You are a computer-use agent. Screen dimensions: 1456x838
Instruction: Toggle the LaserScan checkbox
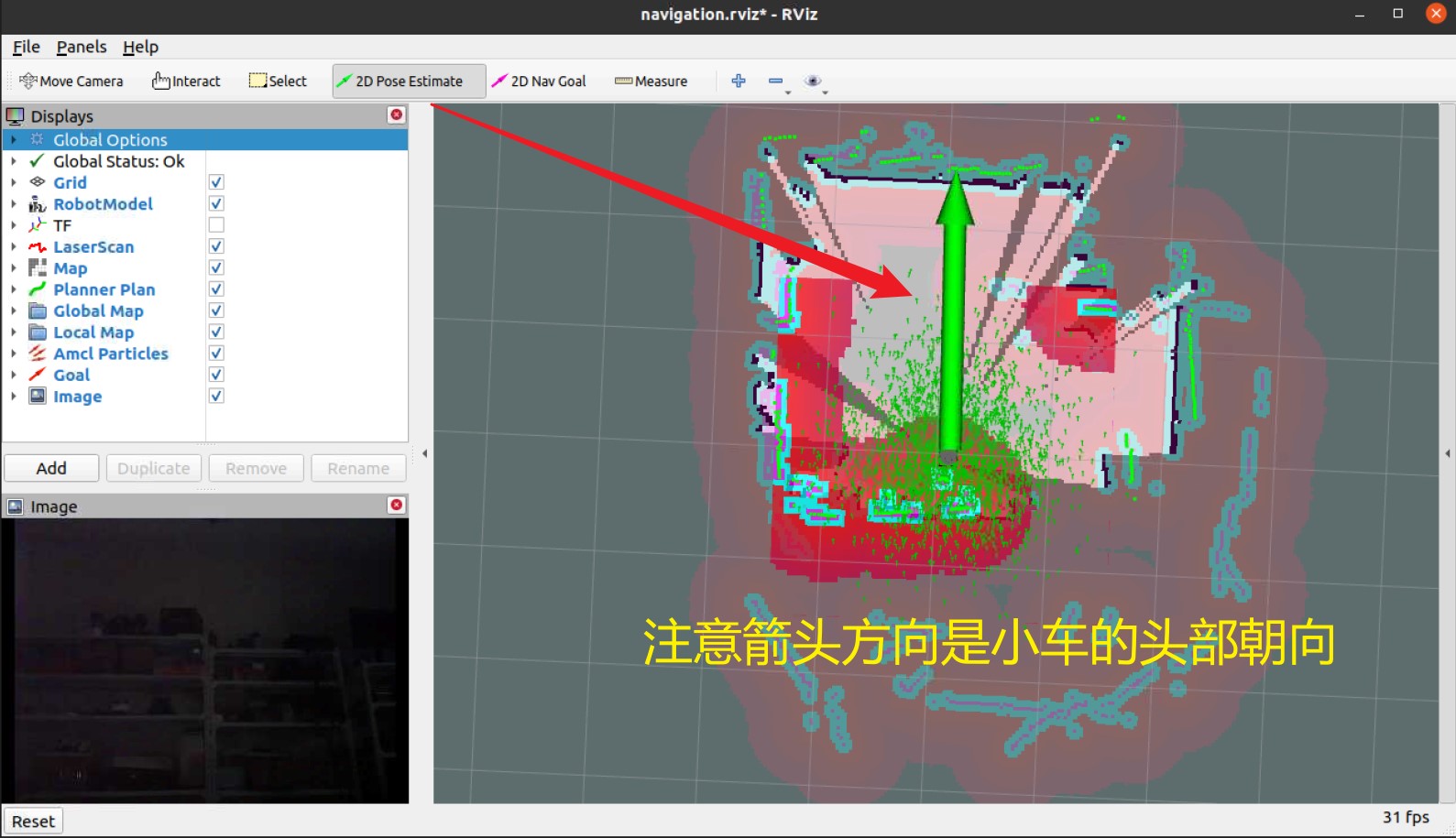pos(216,246)
